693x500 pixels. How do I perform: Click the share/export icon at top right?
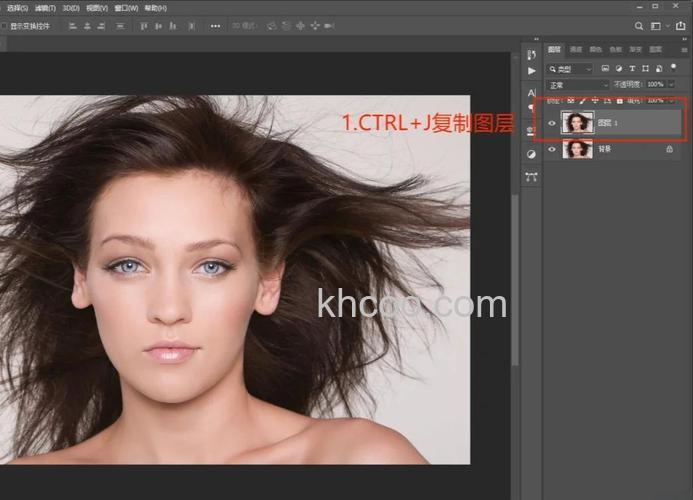[682, 26]
